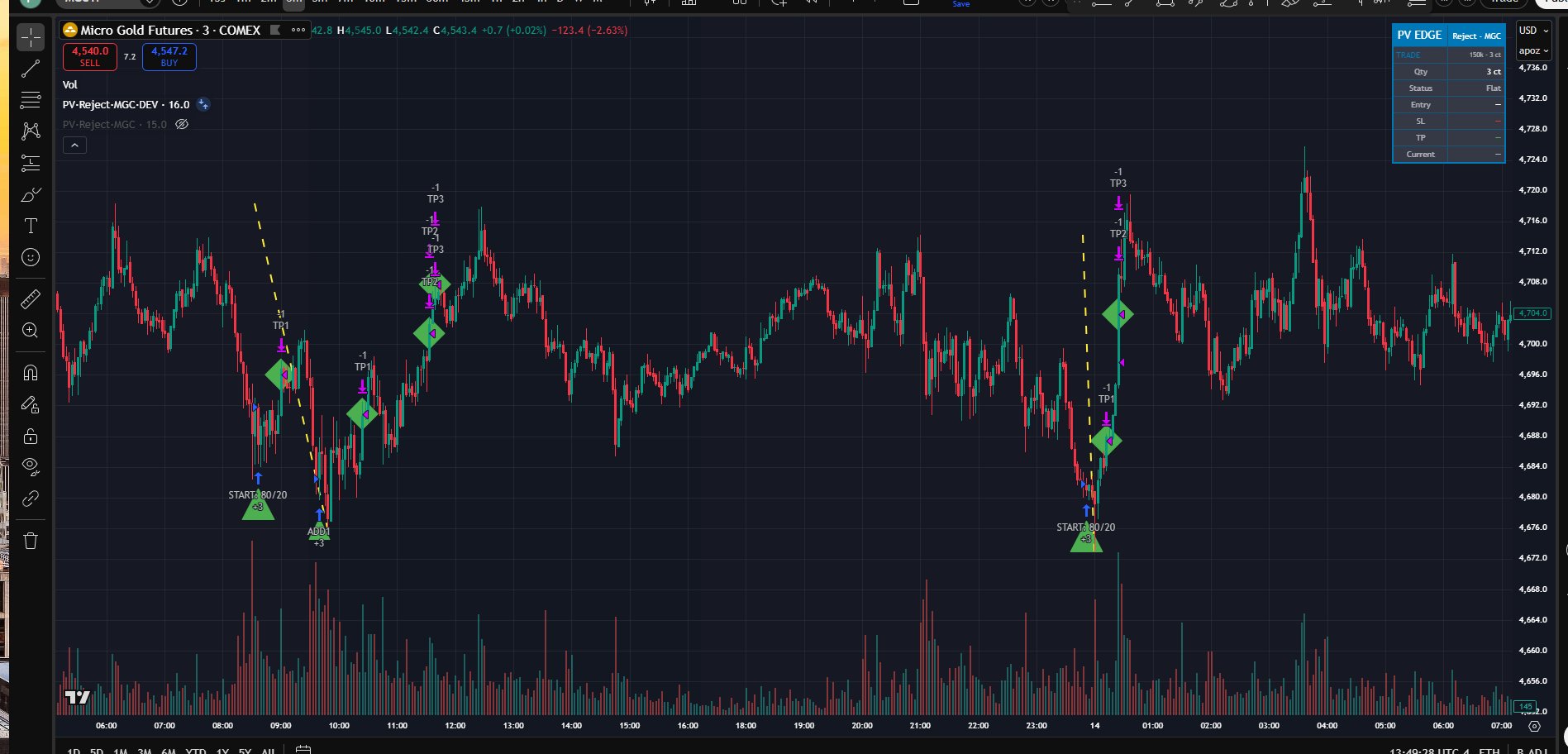Screen dimensions: 1568x754
Task: Click the drawings link chain icon
Action: pyautogui.click(x=31, y=499)
